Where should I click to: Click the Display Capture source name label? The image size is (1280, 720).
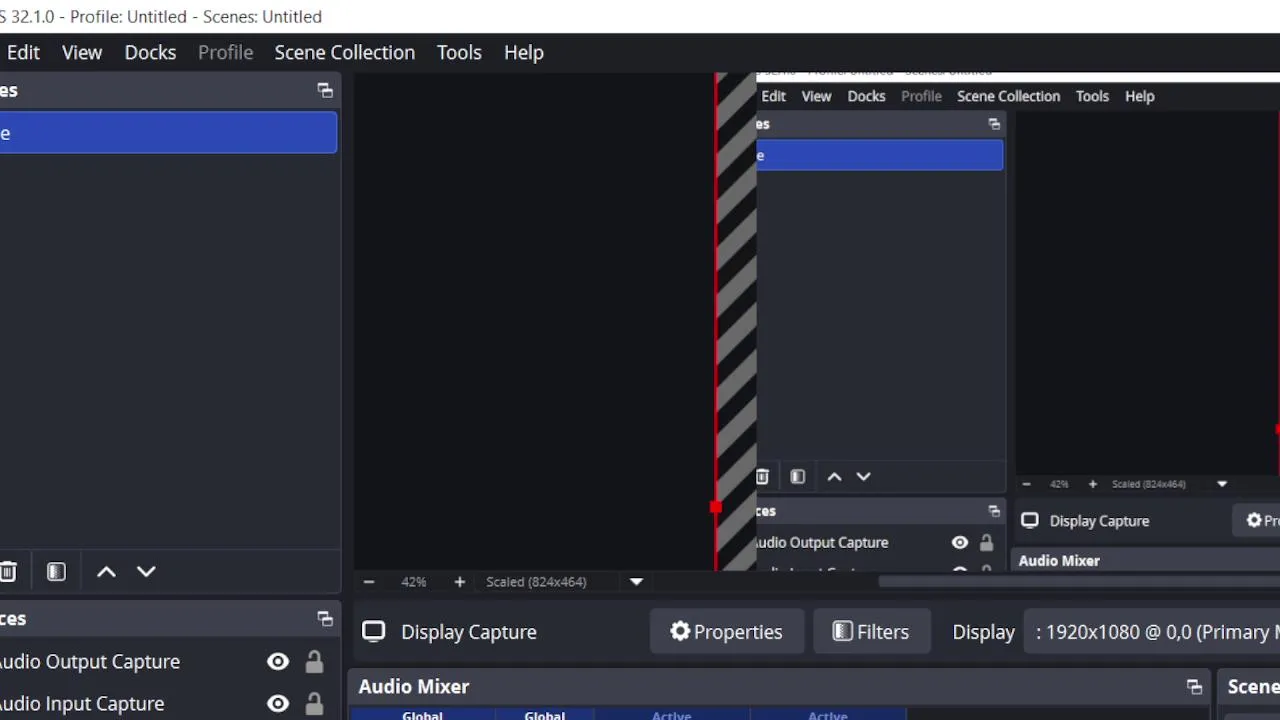point(469,632)
